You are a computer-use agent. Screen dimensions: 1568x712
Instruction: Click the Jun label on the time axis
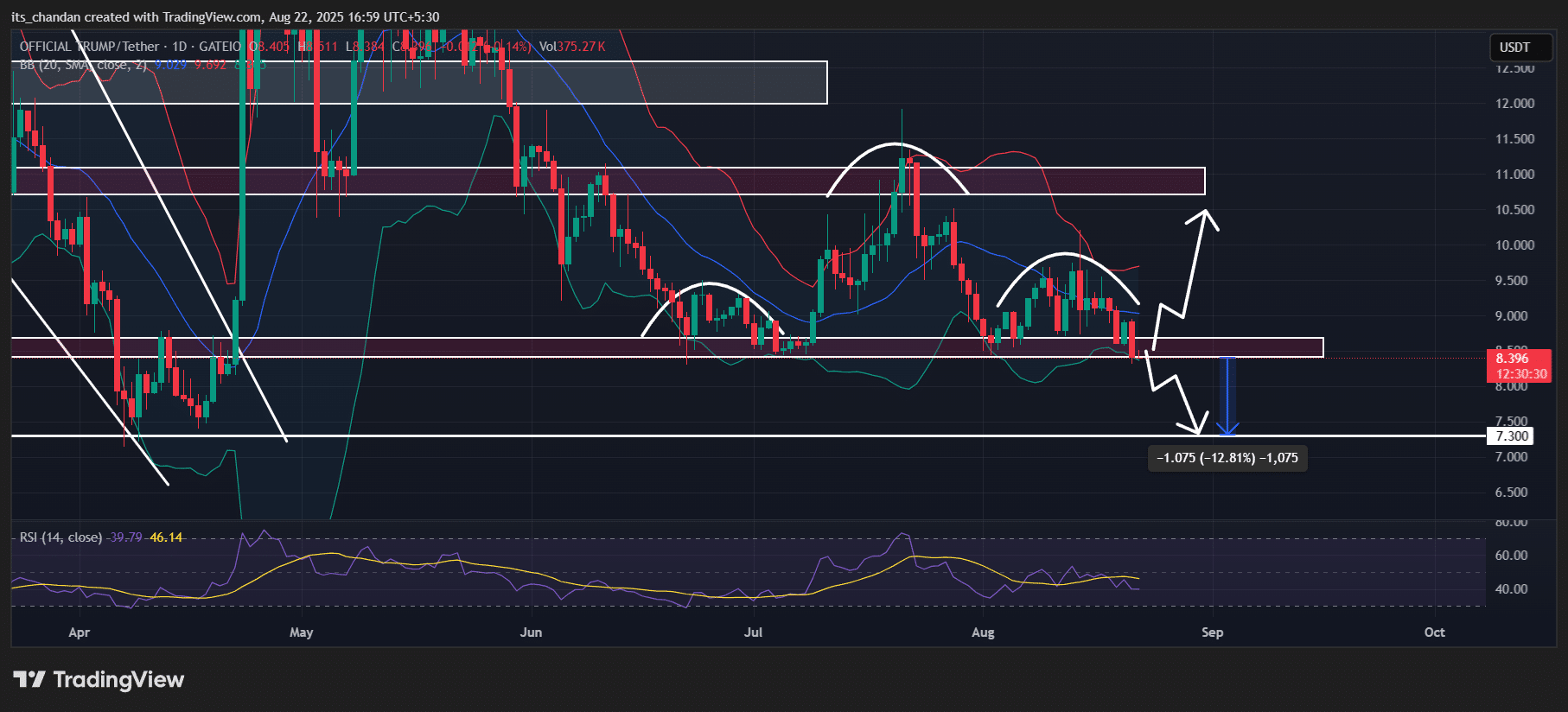(x=531, y=633)
